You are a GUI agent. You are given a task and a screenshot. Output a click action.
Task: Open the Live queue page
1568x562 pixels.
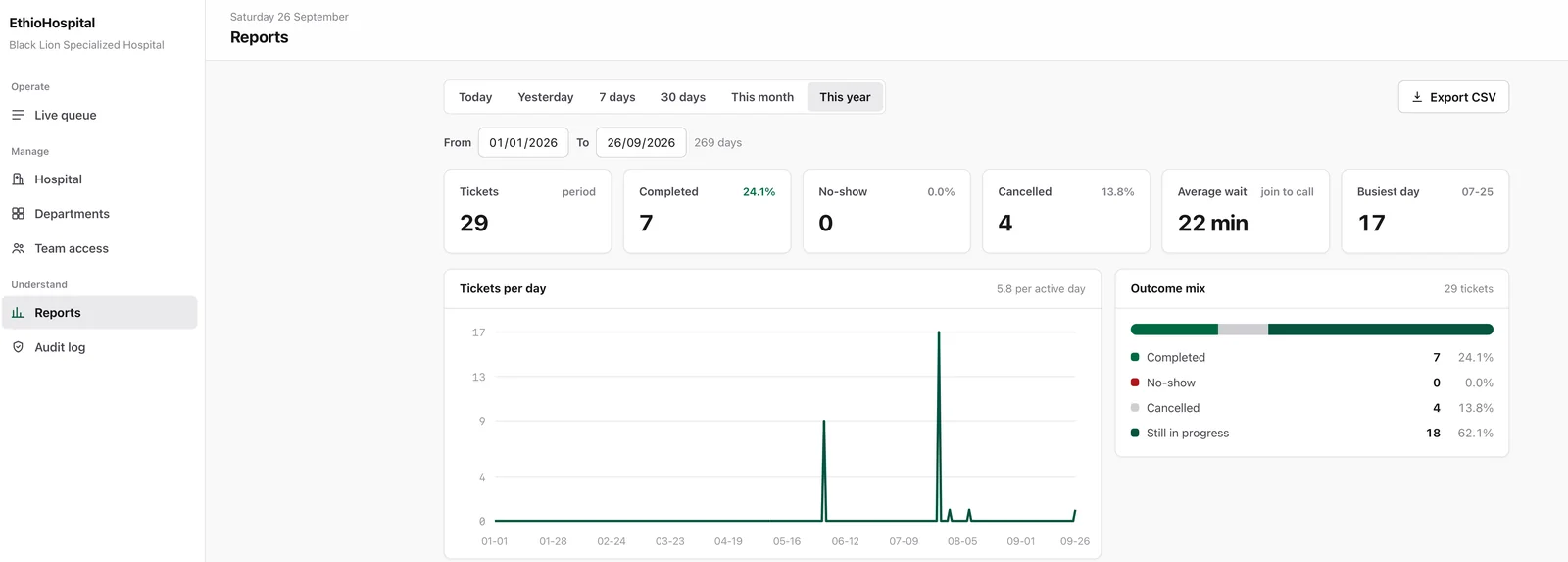coord(99,115)
